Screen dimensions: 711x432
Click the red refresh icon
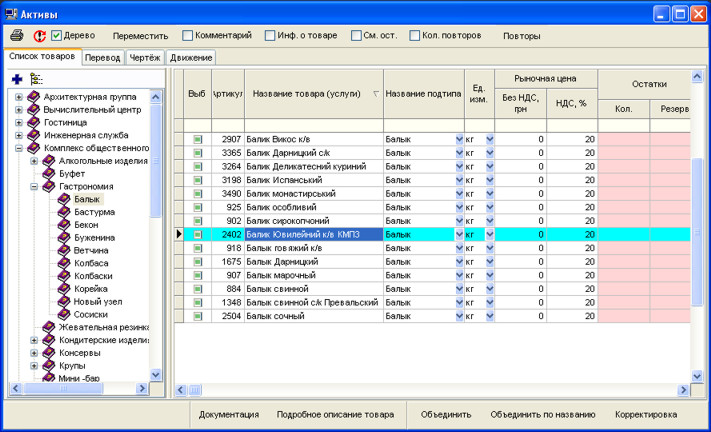pos(40,35)
